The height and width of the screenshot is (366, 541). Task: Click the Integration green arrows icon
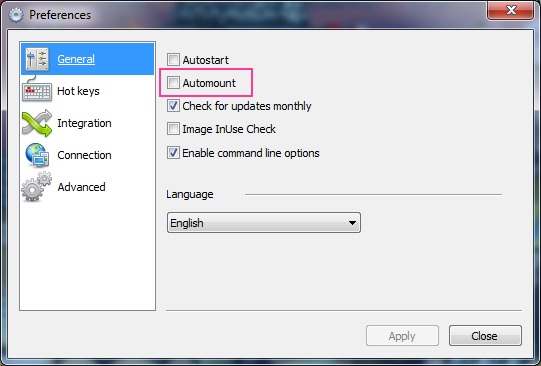coord(37,123)
